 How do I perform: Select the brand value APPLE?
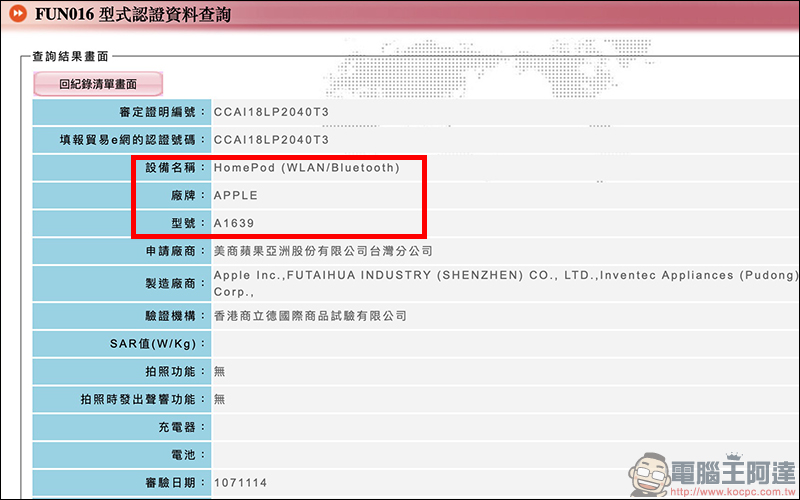pos(236,195)
